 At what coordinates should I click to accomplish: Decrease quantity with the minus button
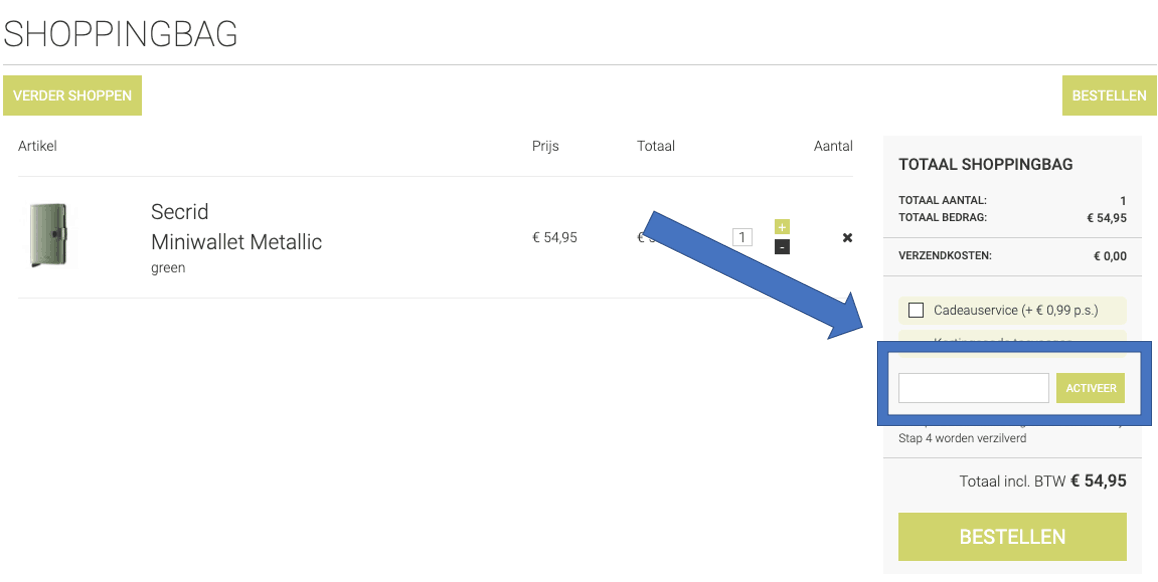click(782, 246)
